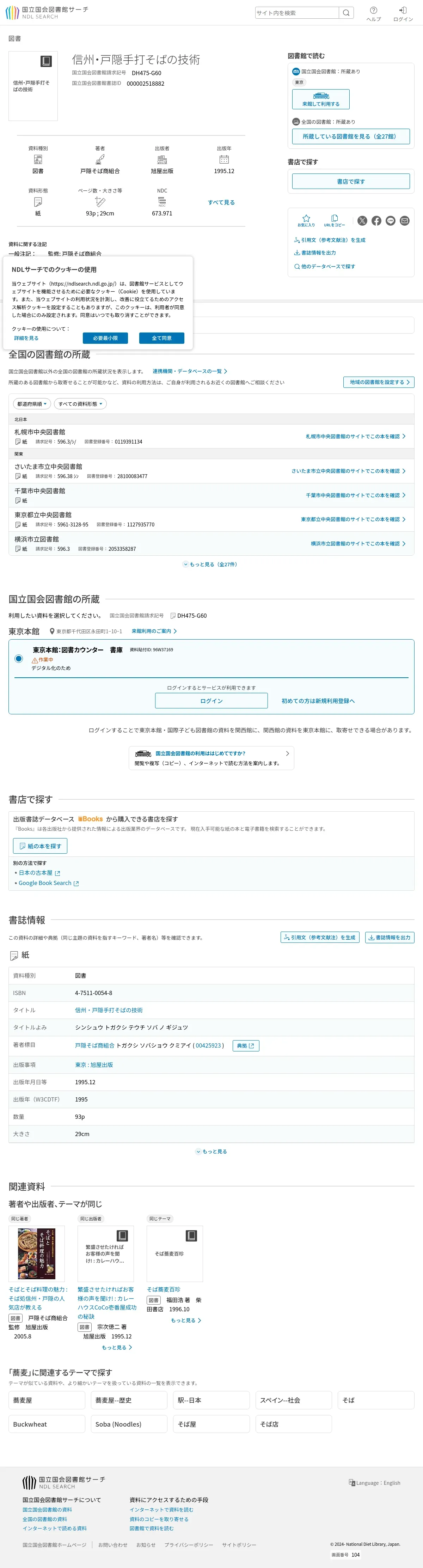Image resolution: width=423 pixels, height=1568 pixels.
Task: Click もっと見る under 同じ出版者
Action: point(117,1348)
